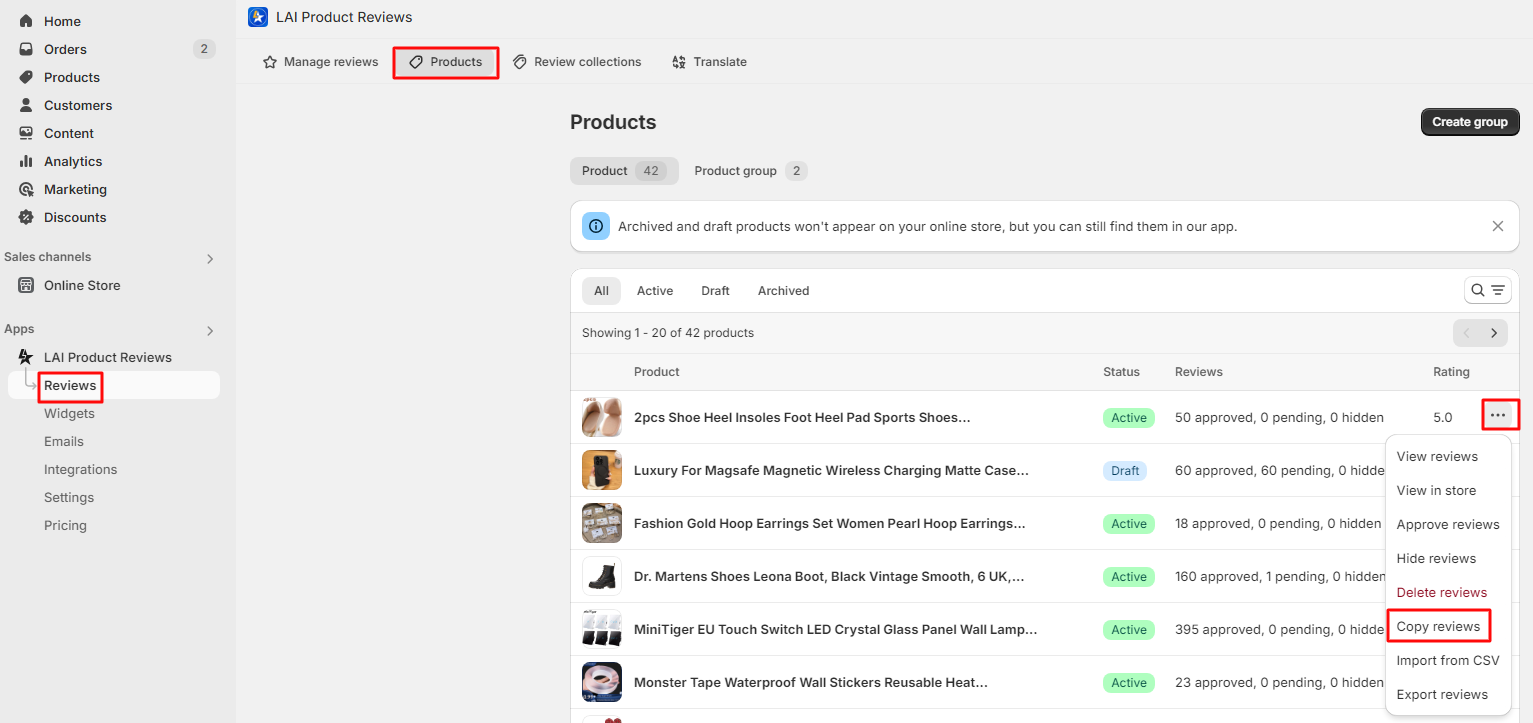Click product name MiniTiger EU Touch Switch

(835, 629)
